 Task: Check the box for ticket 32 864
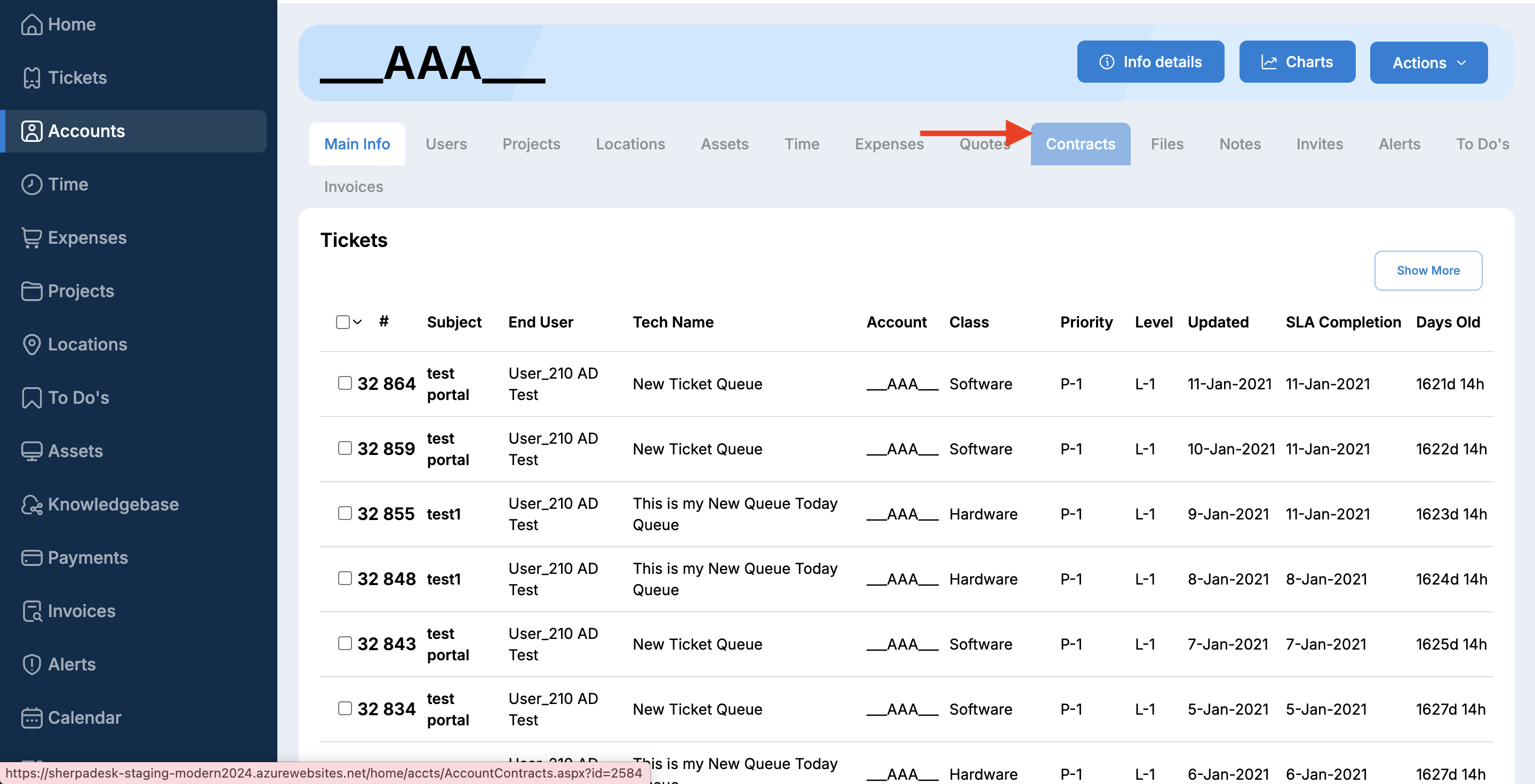pos(345,383)
